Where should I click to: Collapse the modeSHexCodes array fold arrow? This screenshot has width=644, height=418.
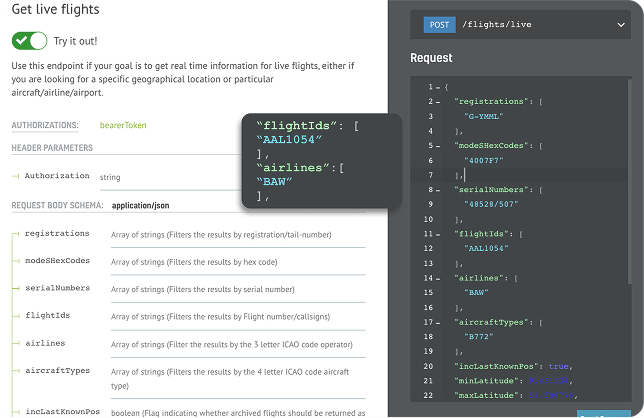[437, 144]
